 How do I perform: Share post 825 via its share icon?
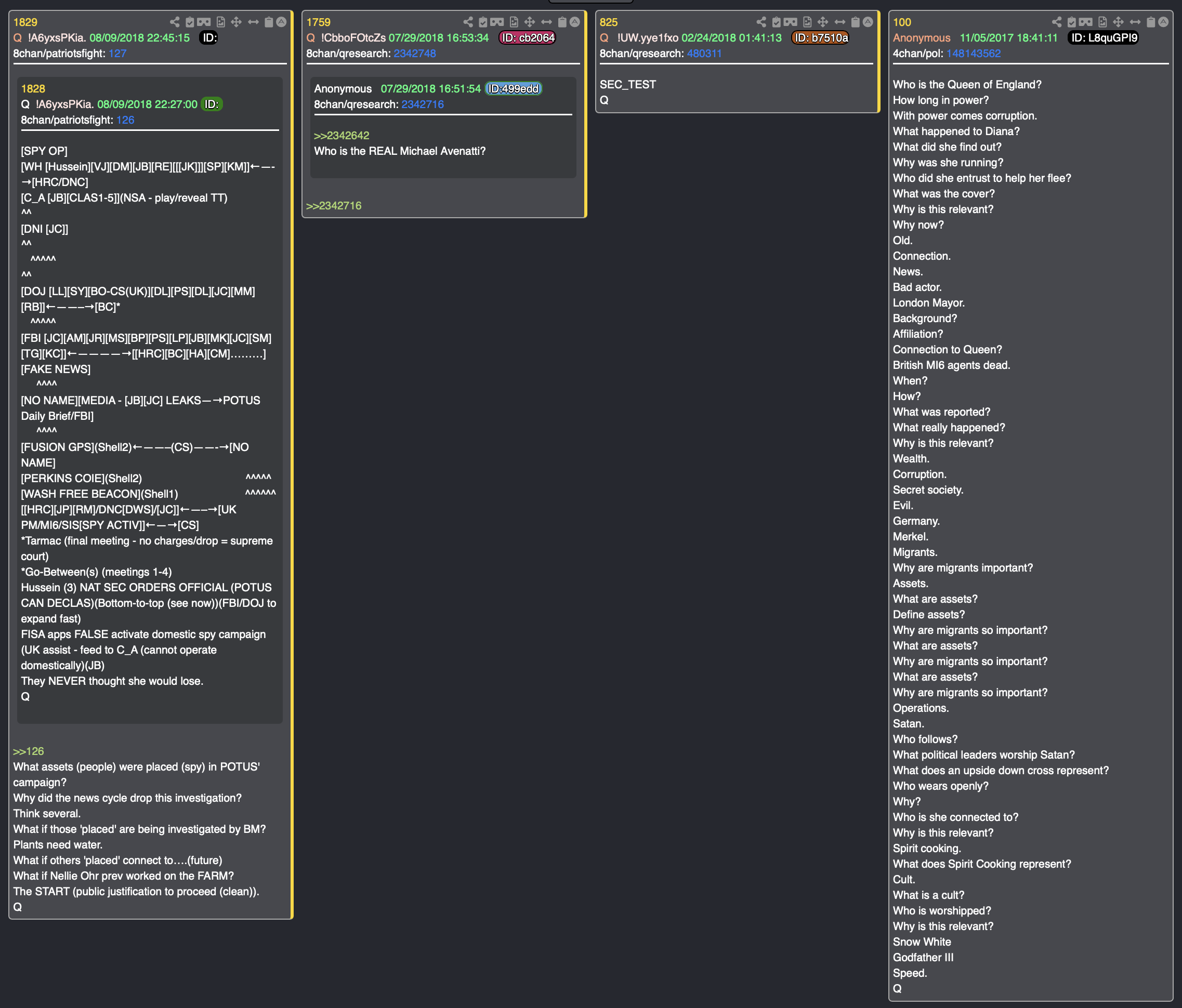coord(761,22)
